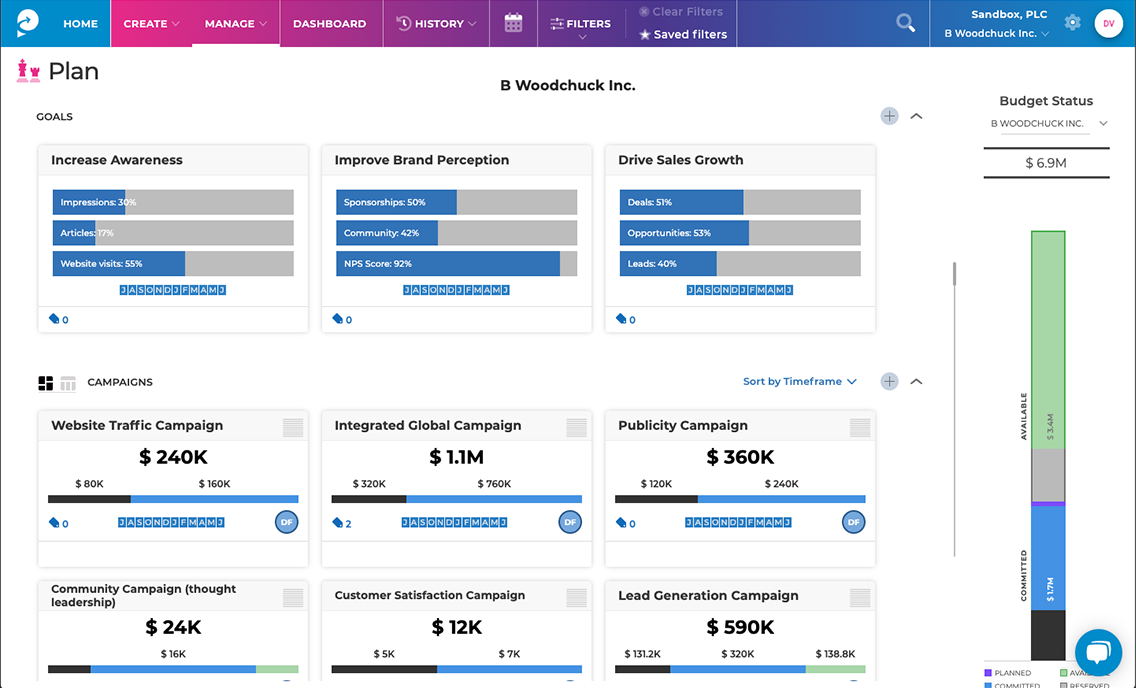This screenshot has width=1136, height=688.
Task: Click tag icon on Integrated Global Campaign
Action: [x=338, y=522]
